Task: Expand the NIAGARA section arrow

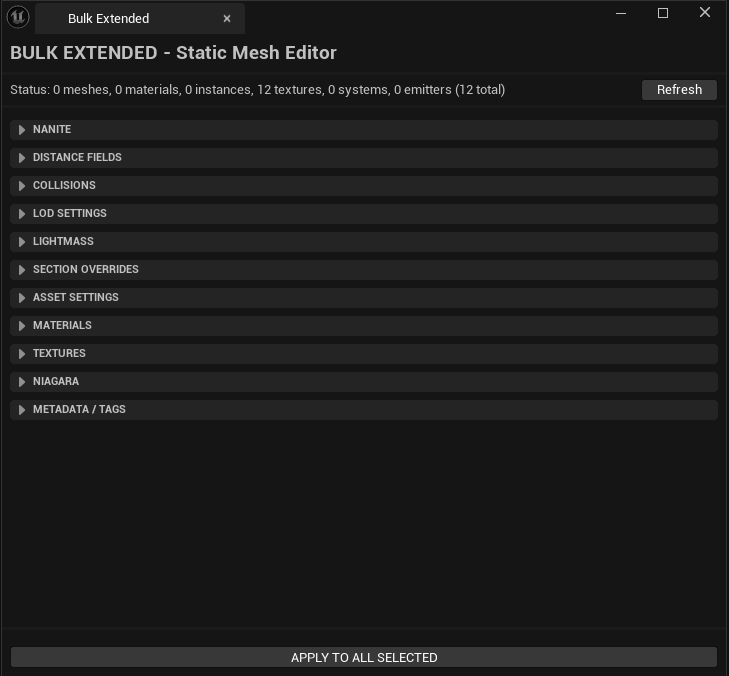Action: tap(22, 382)
